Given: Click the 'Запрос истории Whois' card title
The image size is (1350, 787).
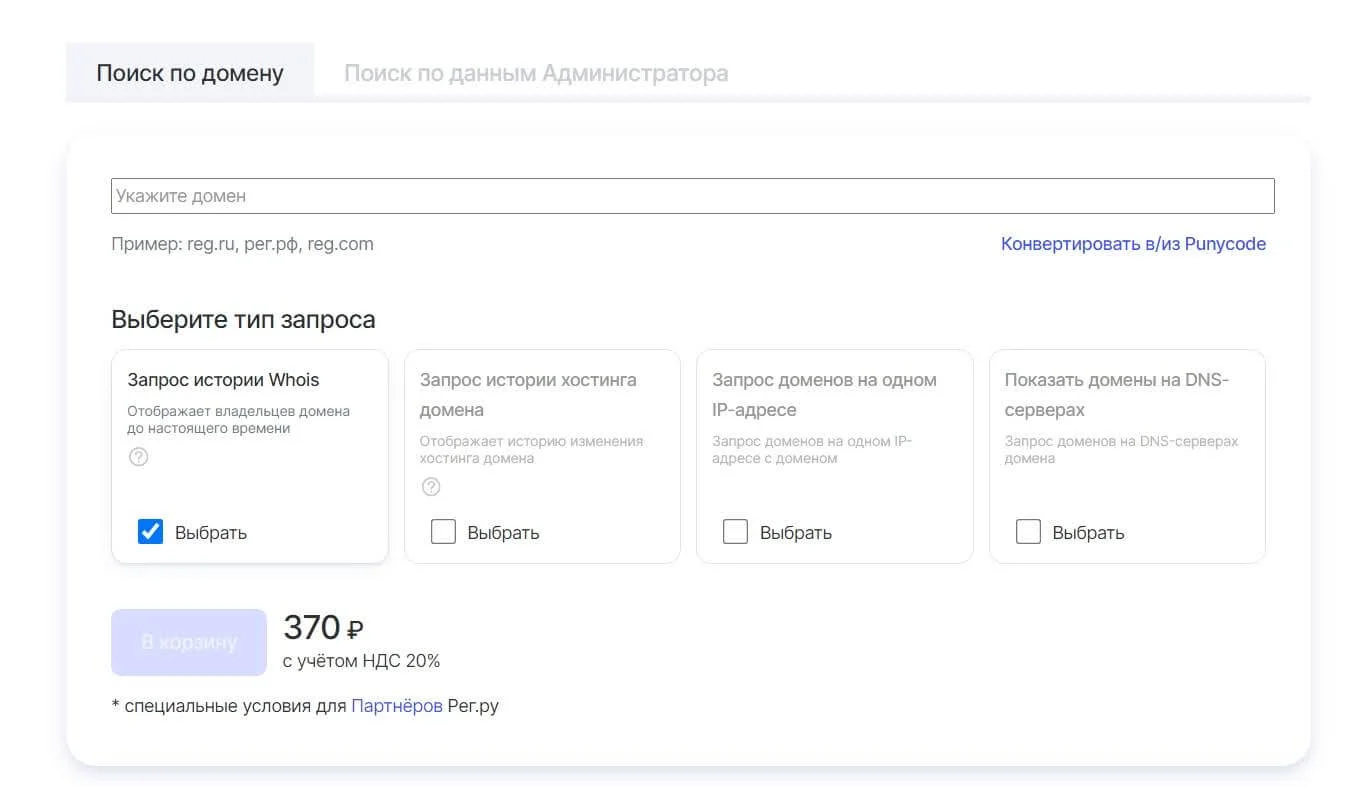Looking at the screenshot, I should [x=223, y=380].
